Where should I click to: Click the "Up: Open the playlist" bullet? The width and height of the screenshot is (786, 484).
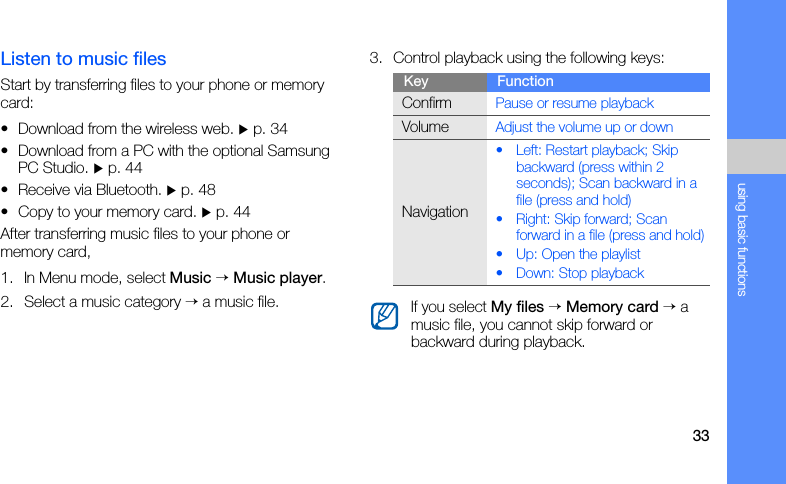pyautogui.click(x=578, y=254)
